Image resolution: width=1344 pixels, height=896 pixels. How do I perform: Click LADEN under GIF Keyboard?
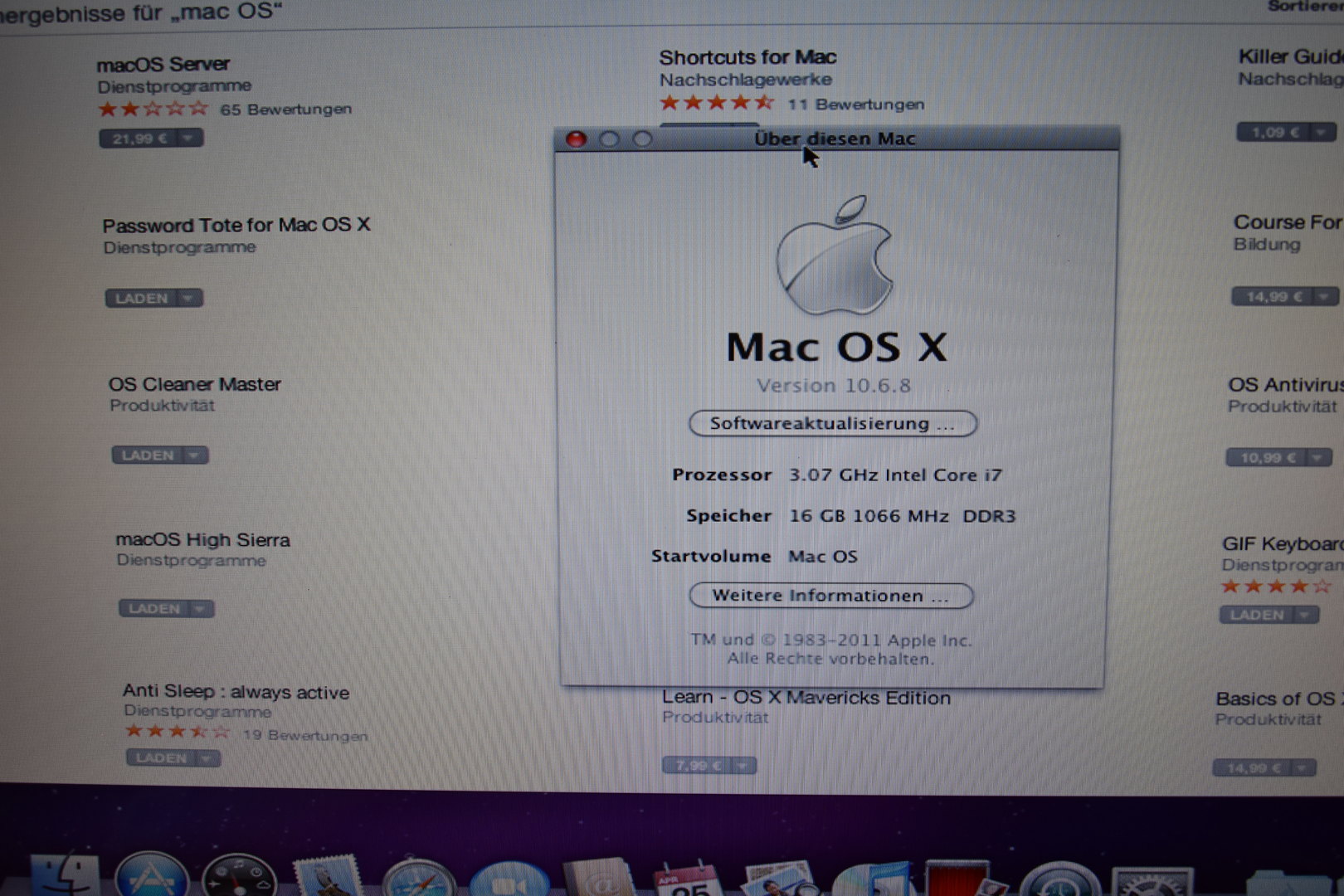click(x=1257, y=615)
